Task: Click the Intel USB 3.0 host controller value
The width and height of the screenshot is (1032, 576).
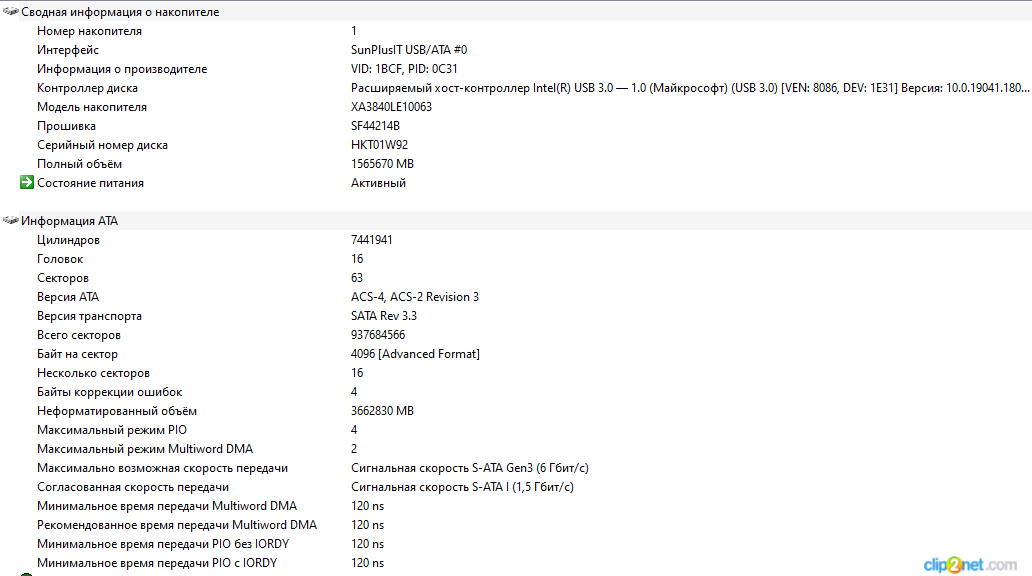Action: 690,88
